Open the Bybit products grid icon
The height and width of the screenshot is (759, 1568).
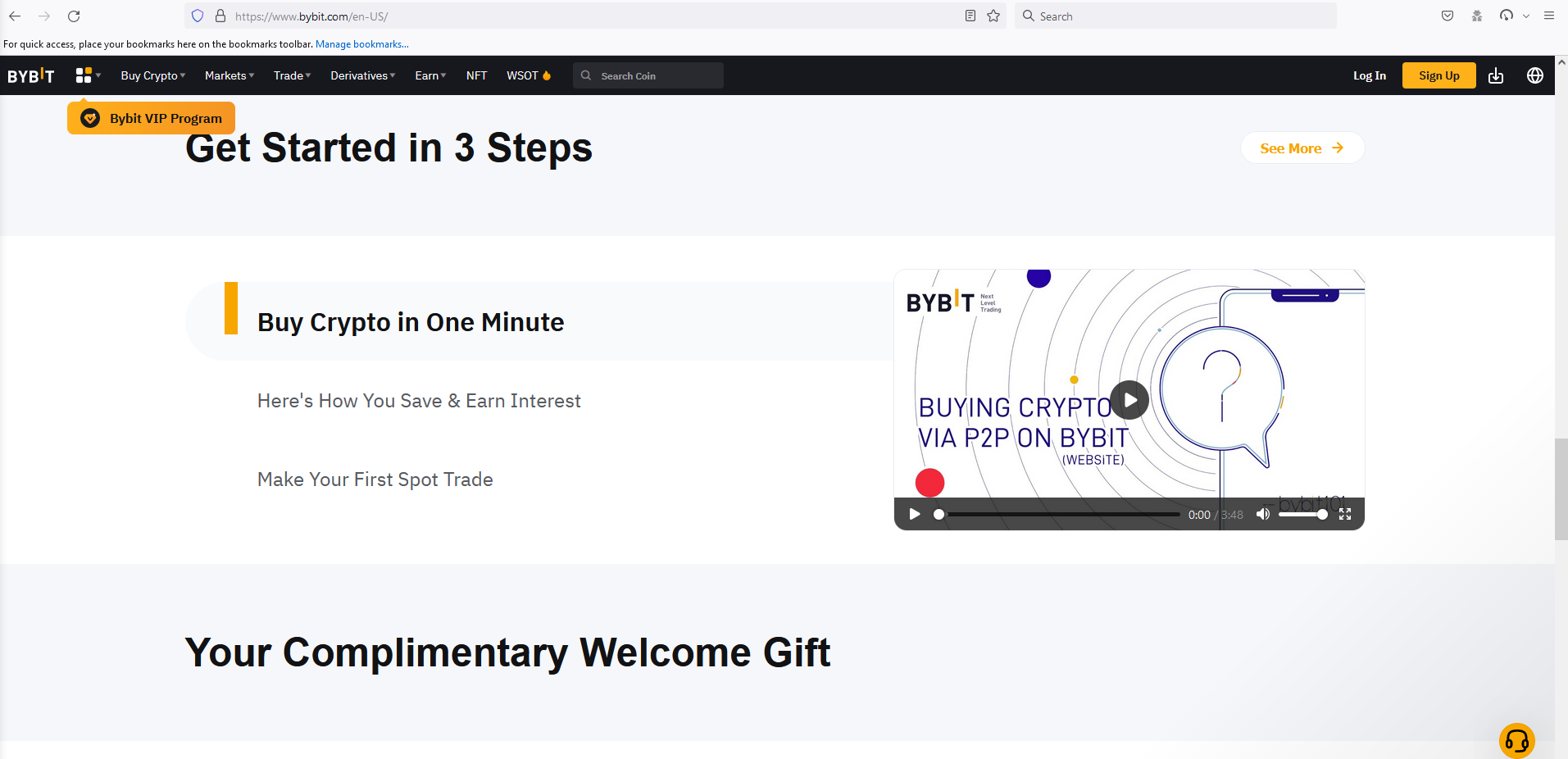[x=85, y=75]
